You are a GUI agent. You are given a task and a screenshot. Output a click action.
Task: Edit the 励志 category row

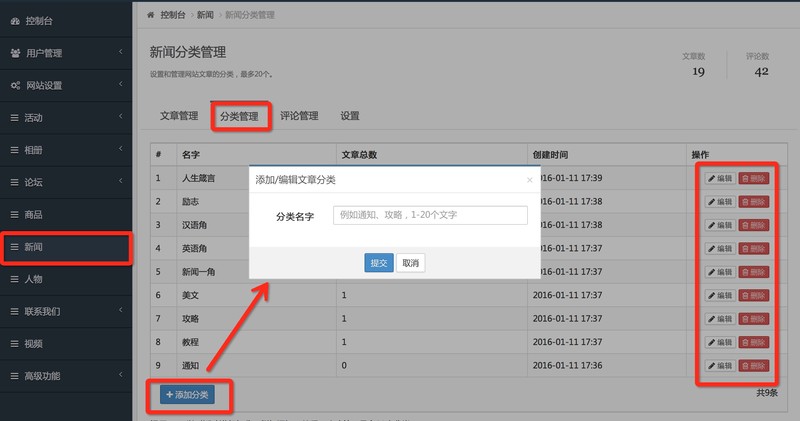[x=720, y=202]
